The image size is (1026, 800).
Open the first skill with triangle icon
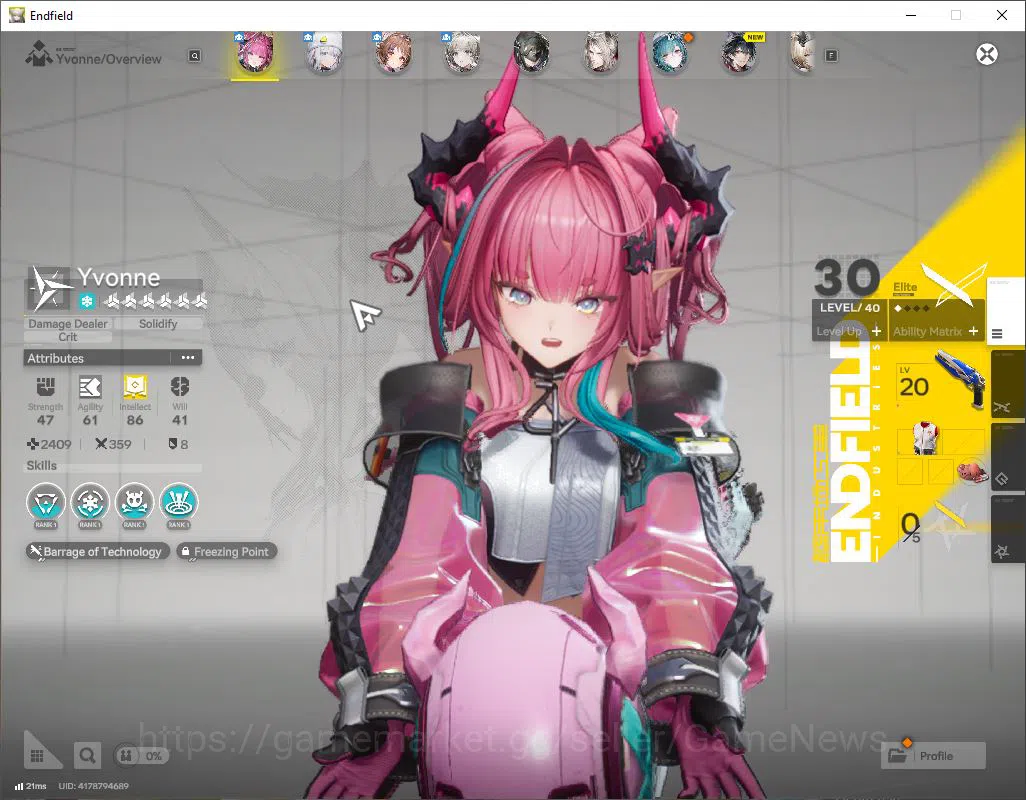coord(46,503)
